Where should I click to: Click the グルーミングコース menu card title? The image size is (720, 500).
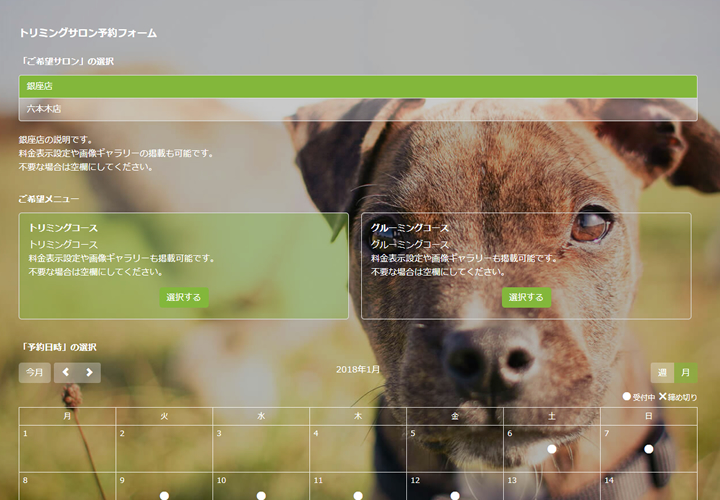coord(410,228)
